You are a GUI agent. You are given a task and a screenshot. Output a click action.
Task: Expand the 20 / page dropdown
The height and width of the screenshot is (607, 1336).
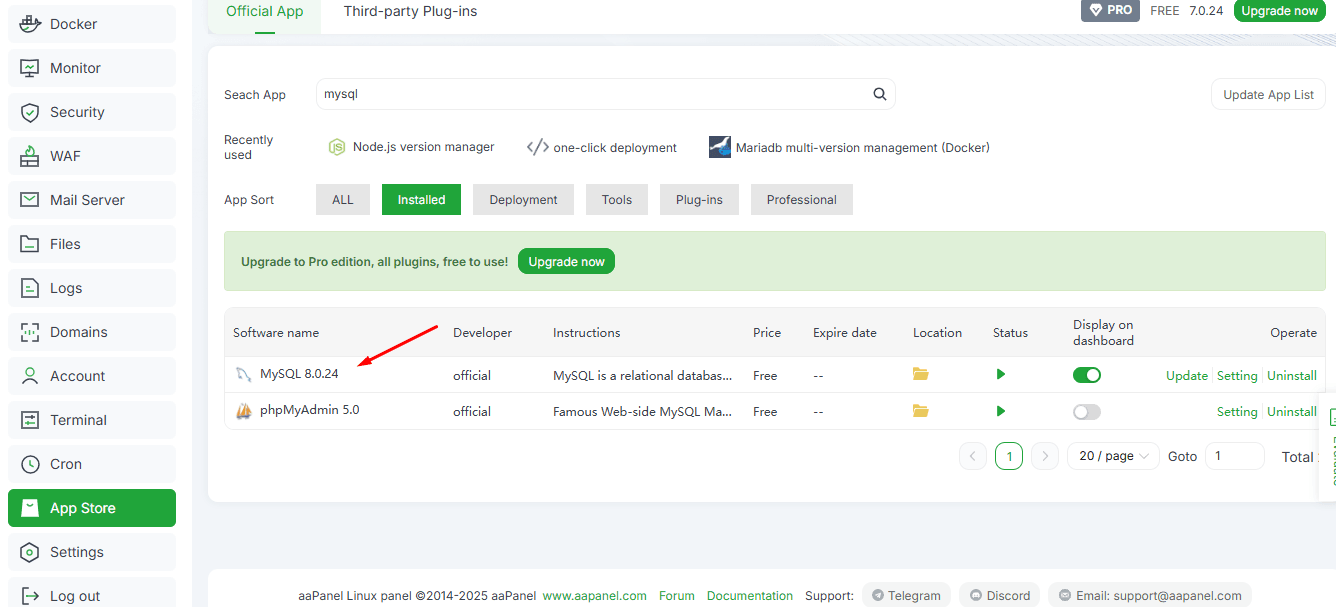click(1113, 456)
